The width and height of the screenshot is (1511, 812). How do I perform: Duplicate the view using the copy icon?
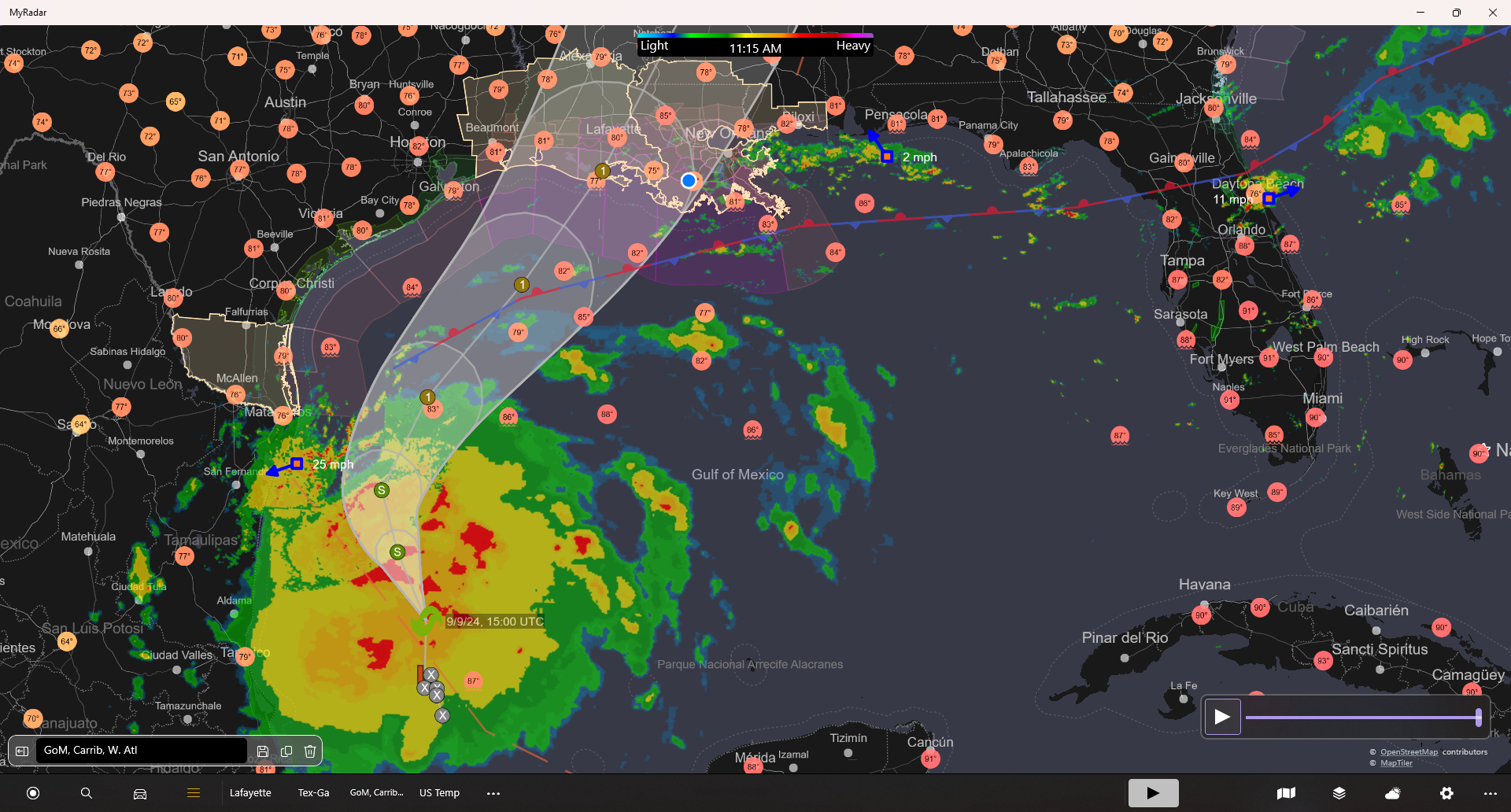click(286, 751)
